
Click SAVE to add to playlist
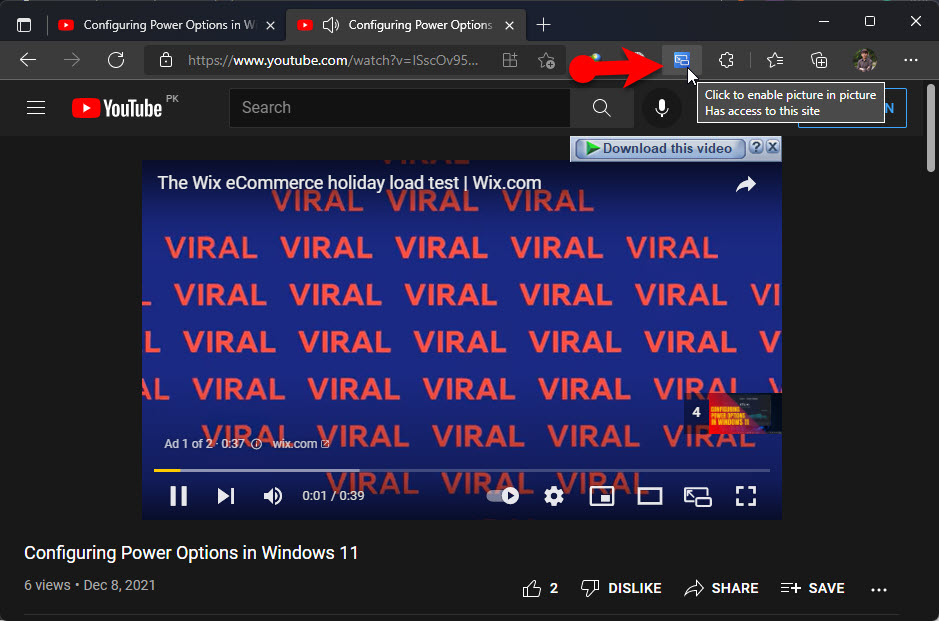813,589
